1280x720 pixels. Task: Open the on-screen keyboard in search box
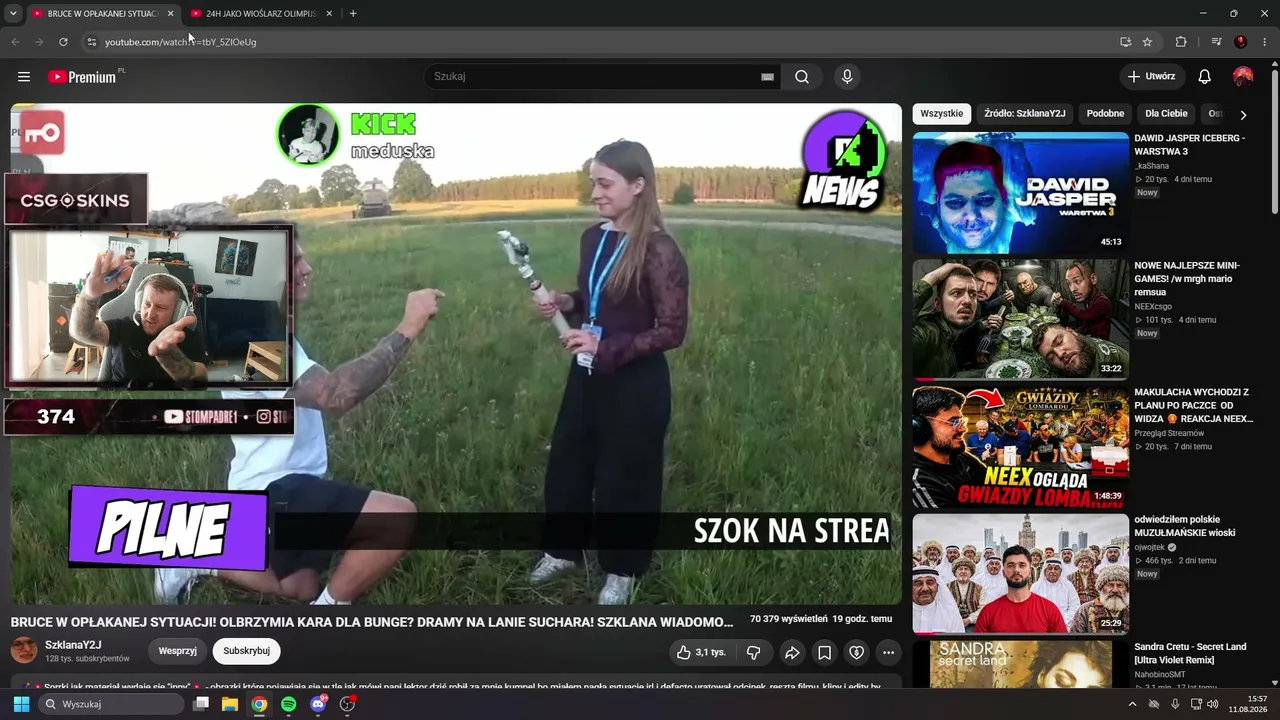pos(768,77)
